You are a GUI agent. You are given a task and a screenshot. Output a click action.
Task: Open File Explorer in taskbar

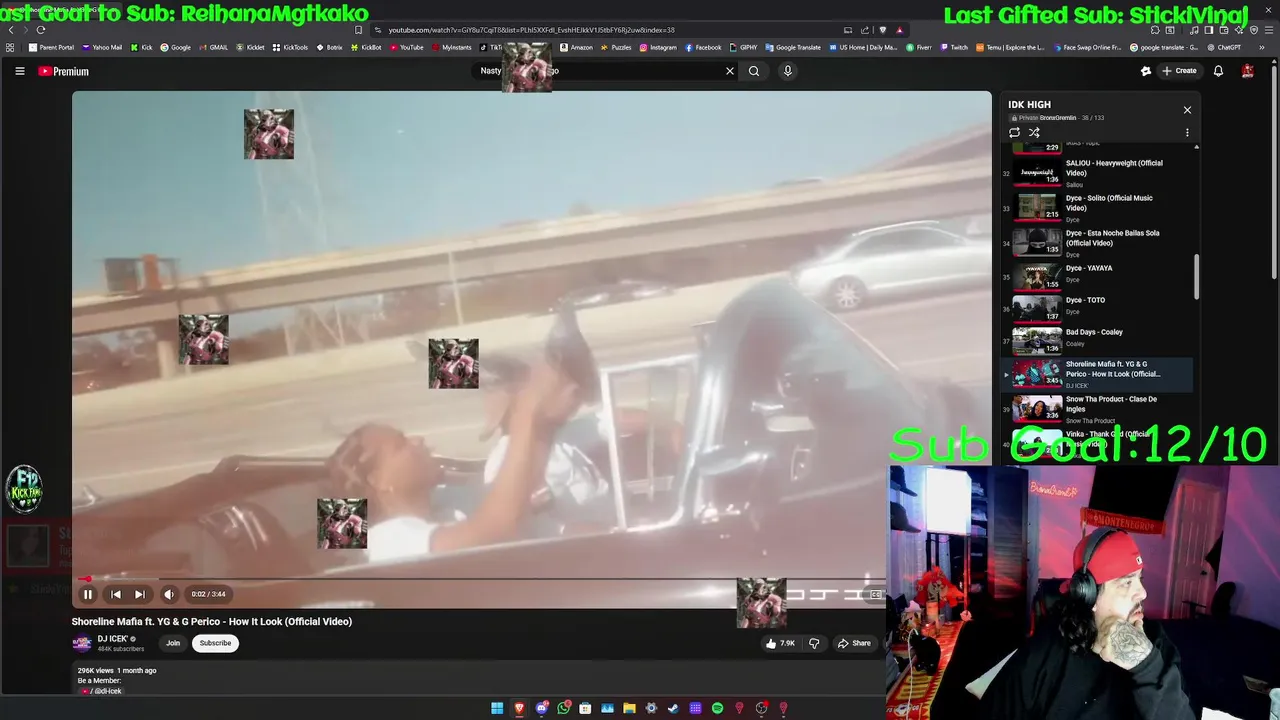click(x=629, y=708)
